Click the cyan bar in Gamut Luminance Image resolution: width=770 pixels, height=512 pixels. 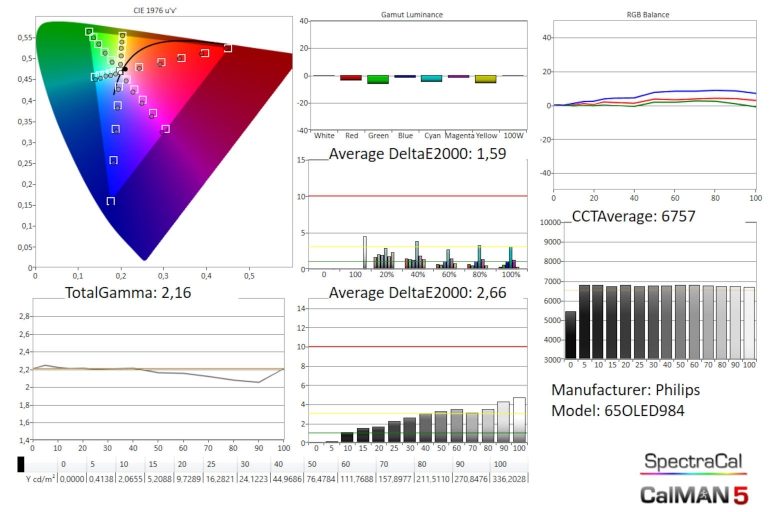(431, 78)
